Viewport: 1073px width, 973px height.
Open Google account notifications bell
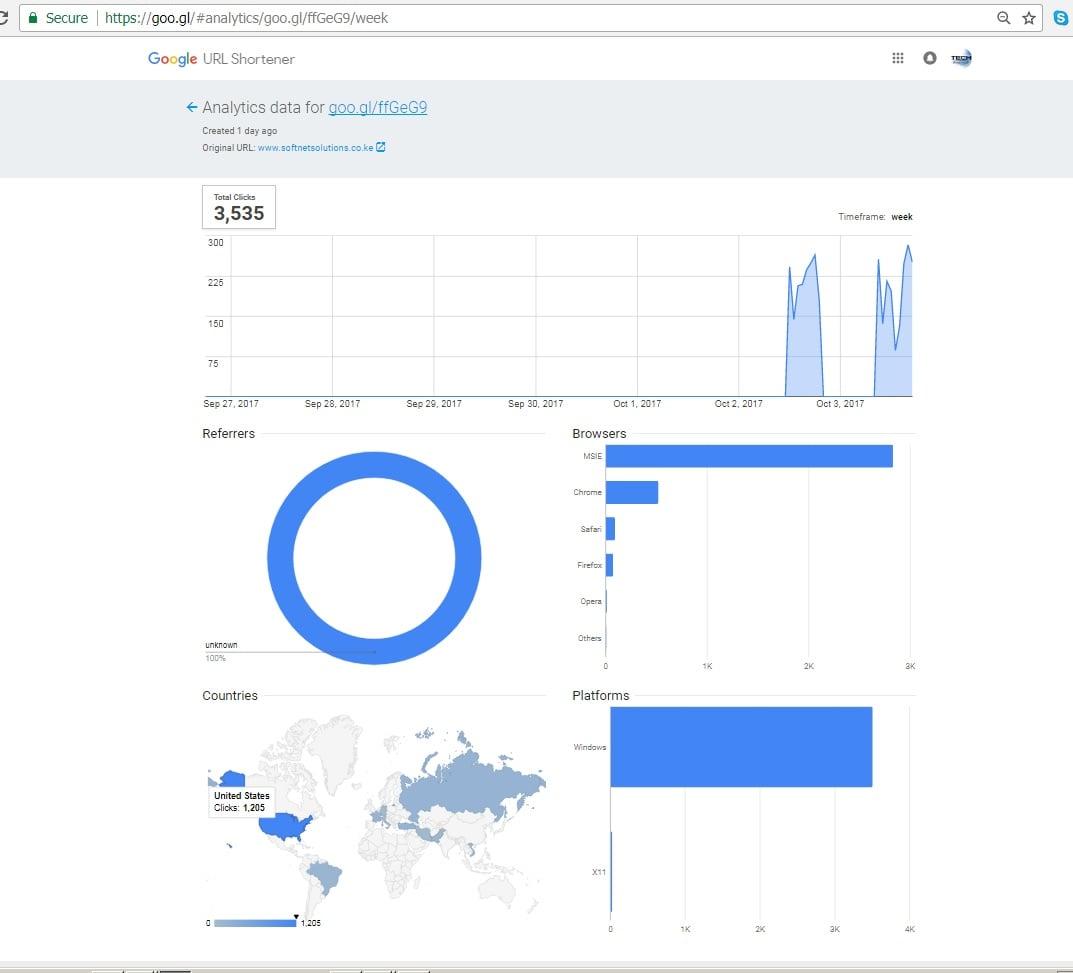(929, 59)
